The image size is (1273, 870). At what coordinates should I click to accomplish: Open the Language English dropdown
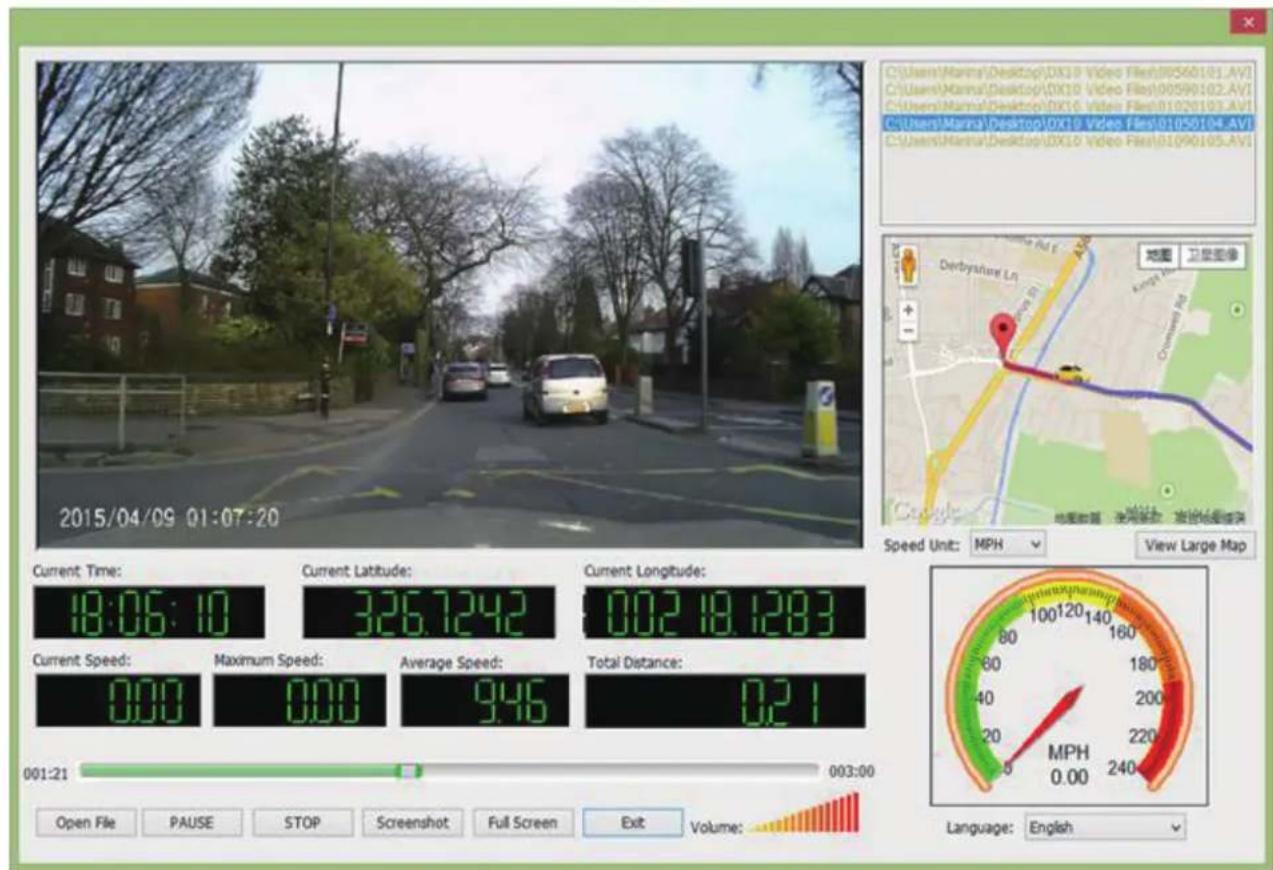point(1104,828)
